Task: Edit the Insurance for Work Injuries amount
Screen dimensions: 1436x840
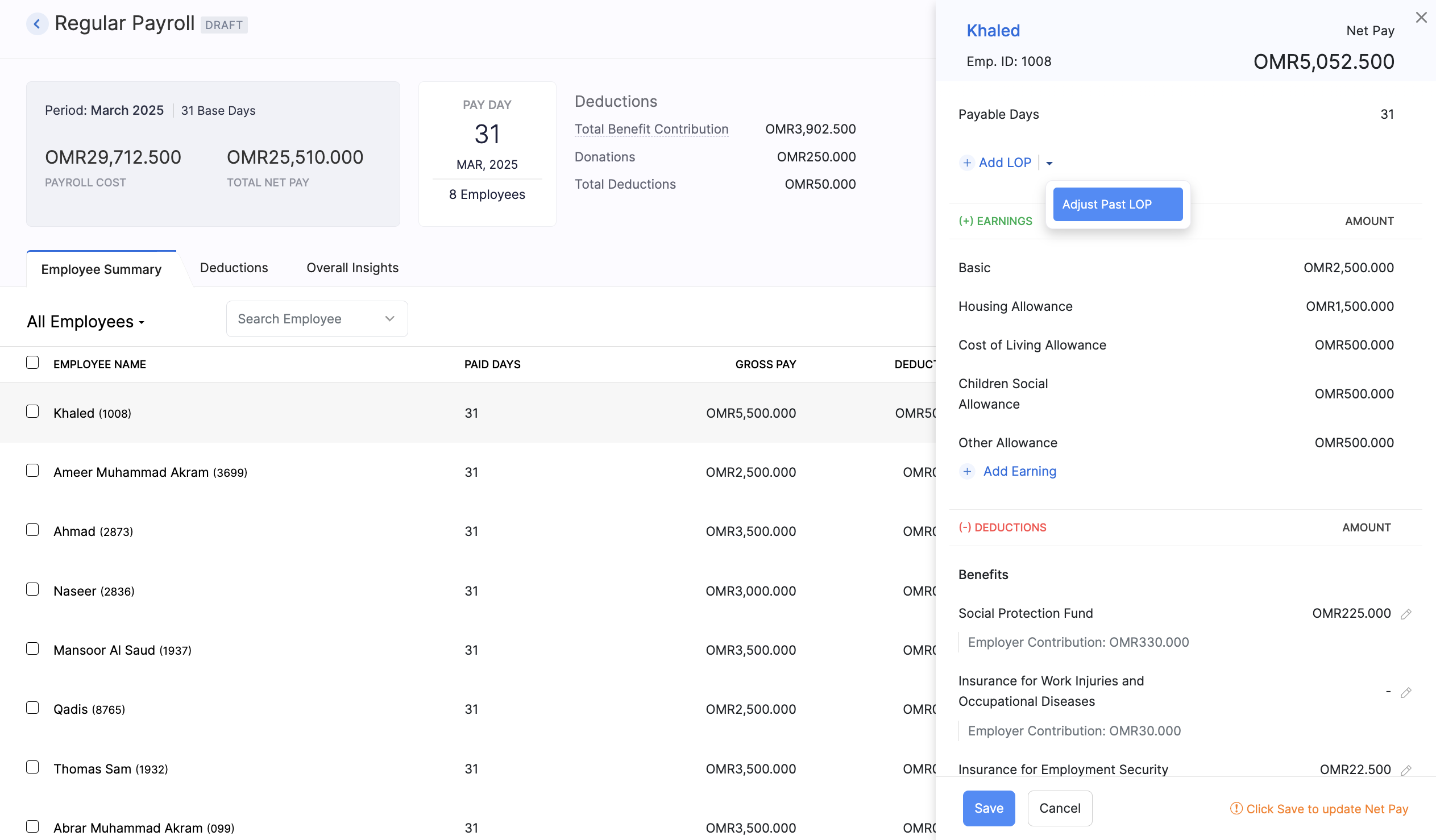Action: pos(1406,691)
